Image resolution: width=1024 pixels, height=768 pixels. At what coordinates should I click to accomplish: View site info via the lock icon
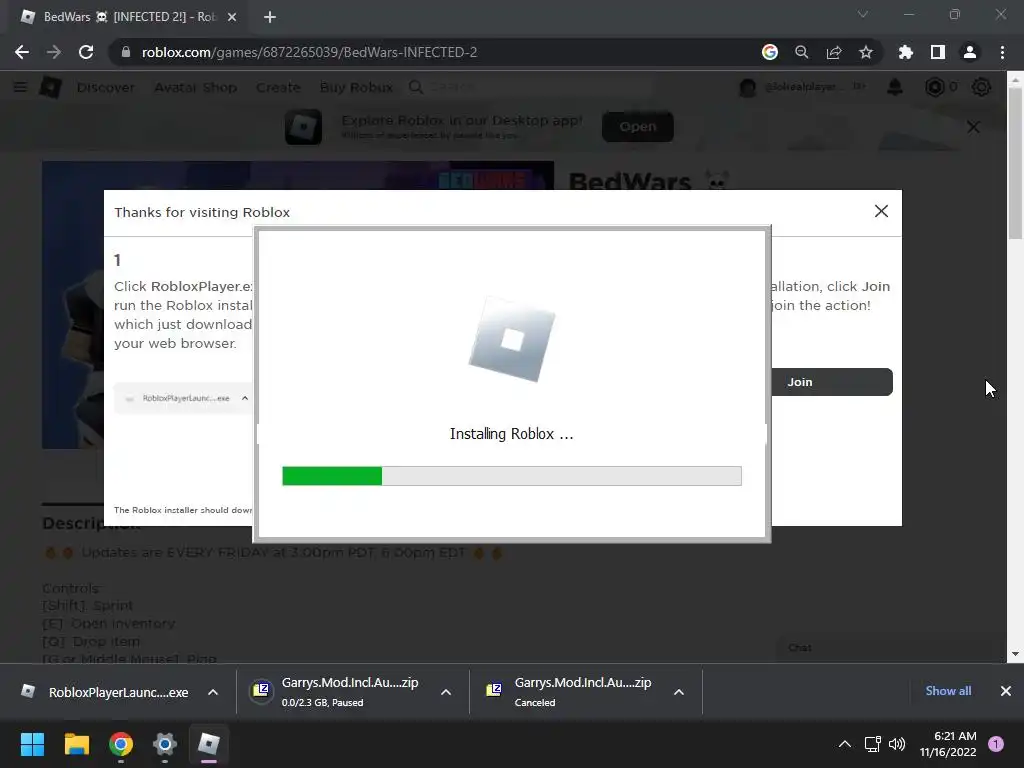tap(126, 52)
